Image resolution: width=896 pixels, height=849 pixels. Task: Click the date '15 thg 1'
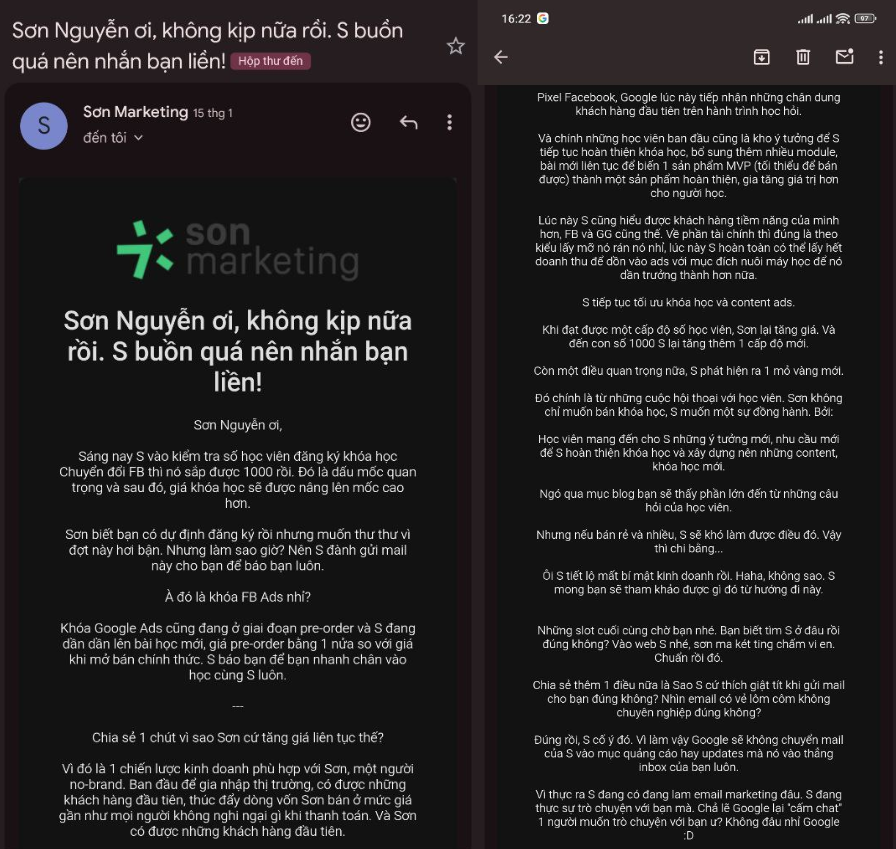[213, 113]
